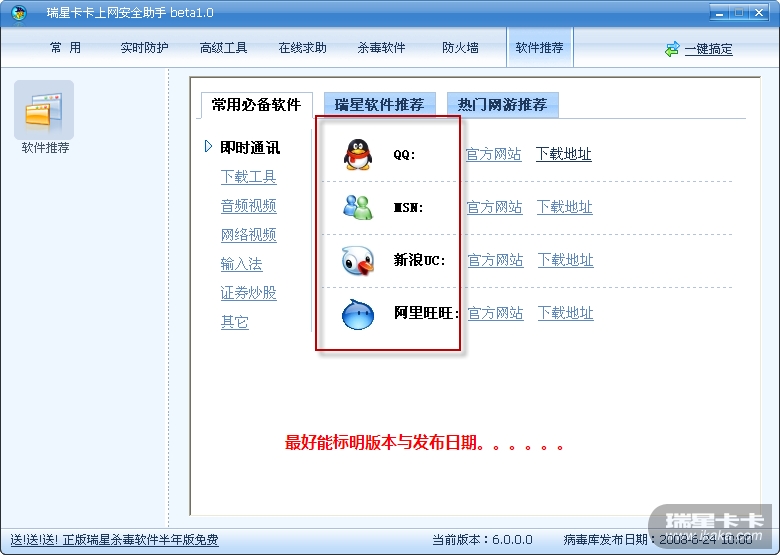Select the 软件推荐 top menu tab

tap(540, 47)
